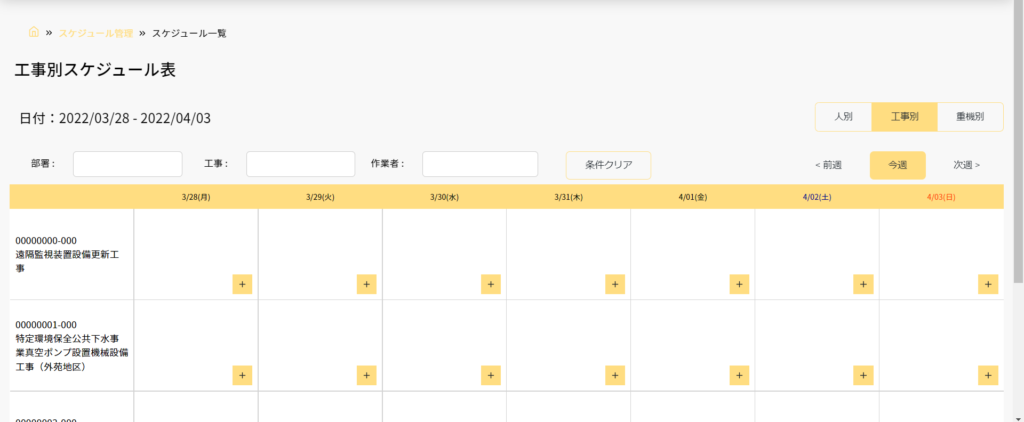Add schedule for 遠隔監視装置設備更新工事 on 3/31

pyautogui.click(x=615, y=284)
